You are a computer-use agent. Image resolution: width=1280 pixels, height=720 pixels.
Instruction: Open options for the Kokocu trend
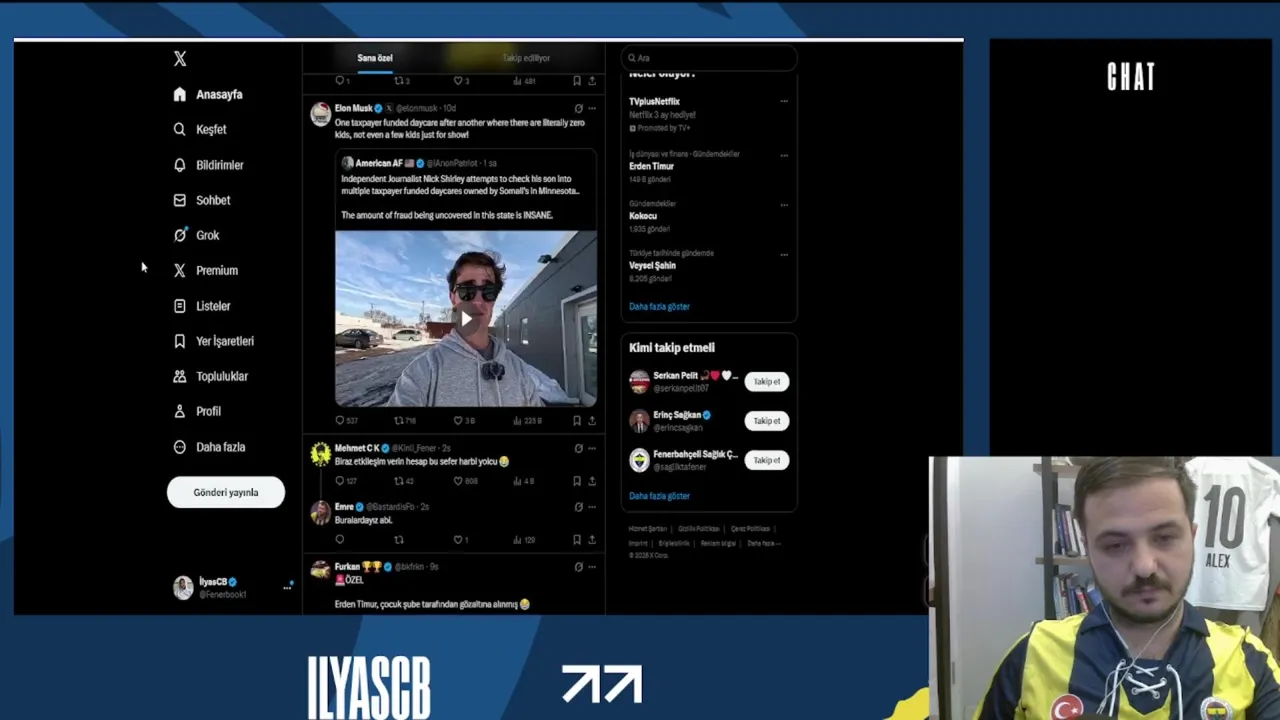click(x=784, y=204)
